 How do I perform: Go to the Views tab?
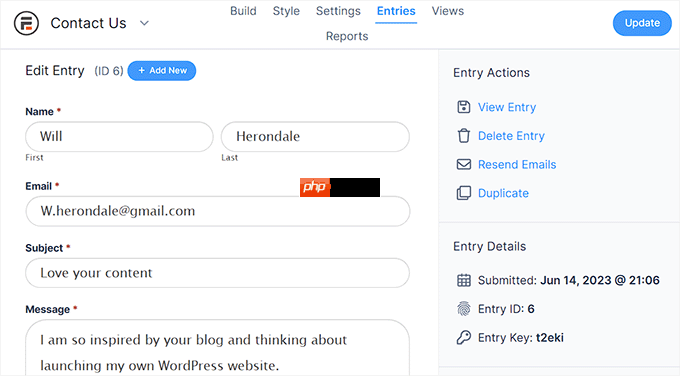click(x=448, y=11)
